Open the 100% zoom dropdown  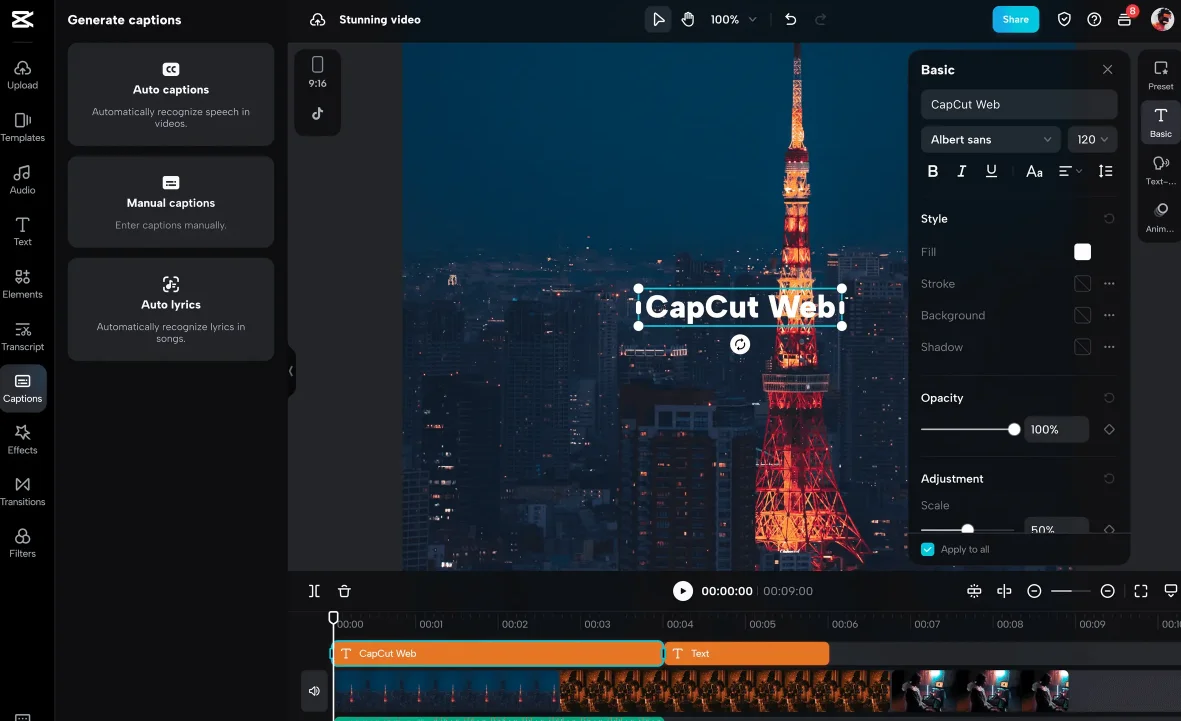click(x=733, y=20)
